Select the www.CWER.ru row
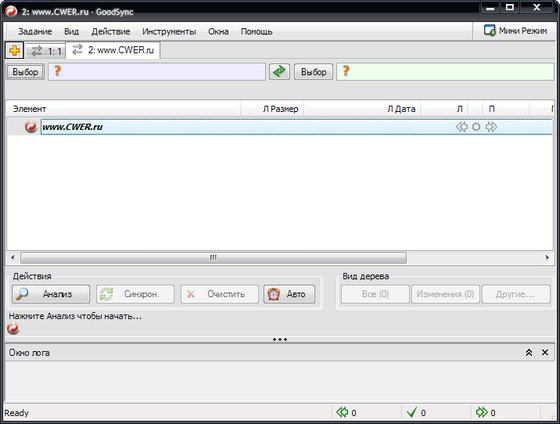 click(296, 127)
